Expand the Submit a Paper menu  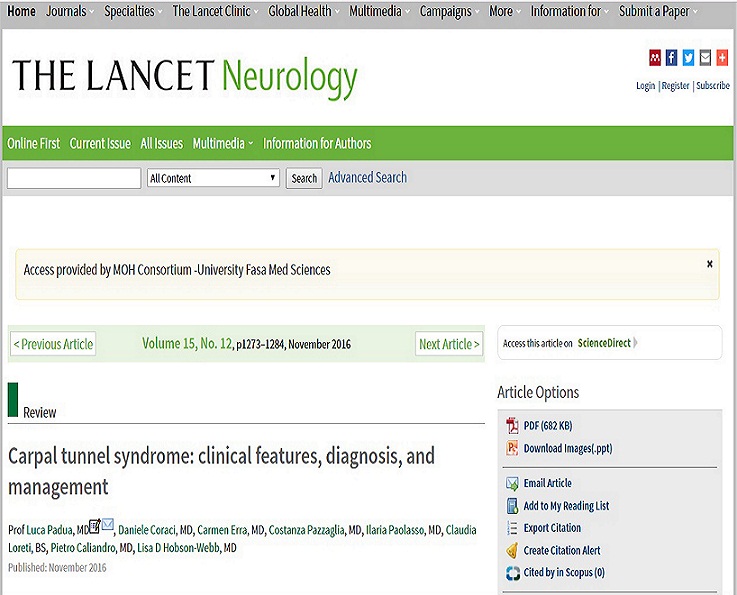pyautogui.click(x=658, y=11)
